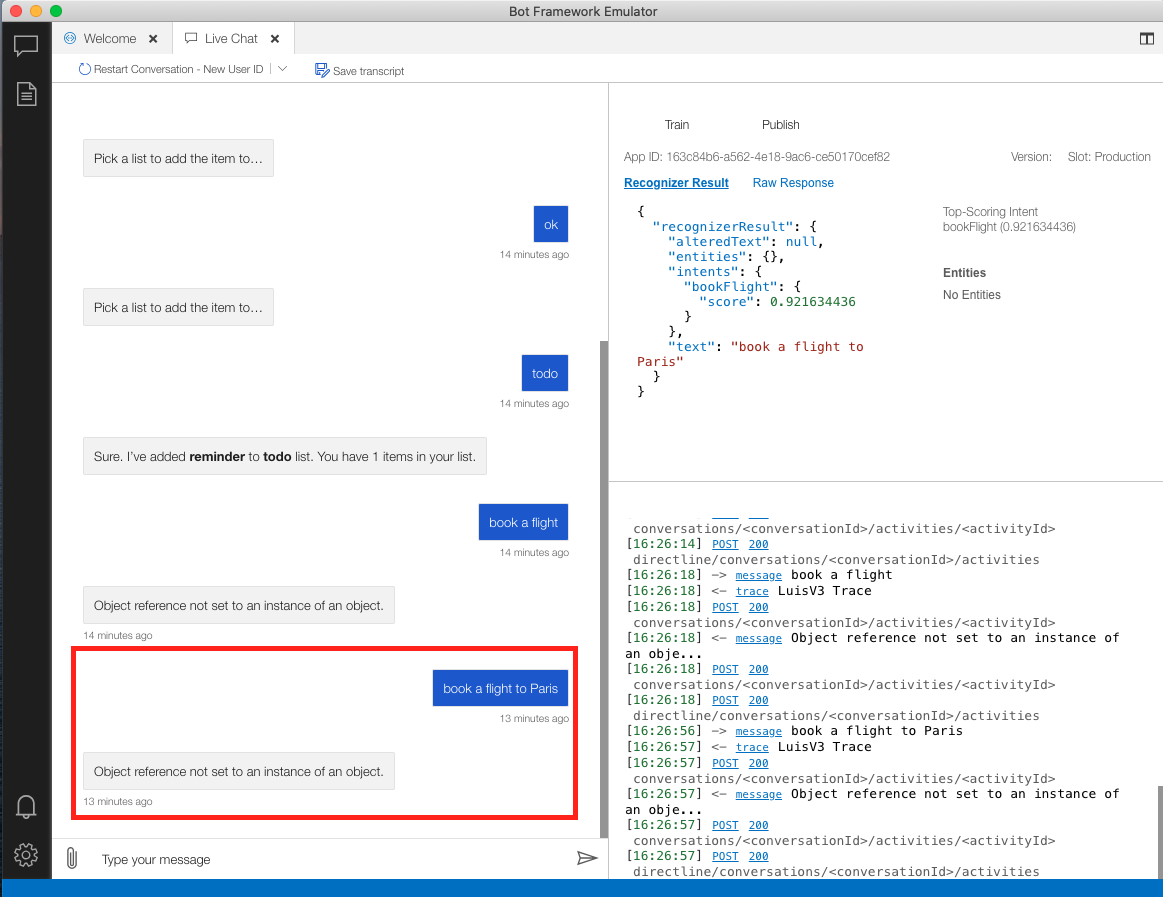Click the Save transcript disk icon
This screenshot has height=897, width=1163.
pyautogui.click(x=322, y=70)
